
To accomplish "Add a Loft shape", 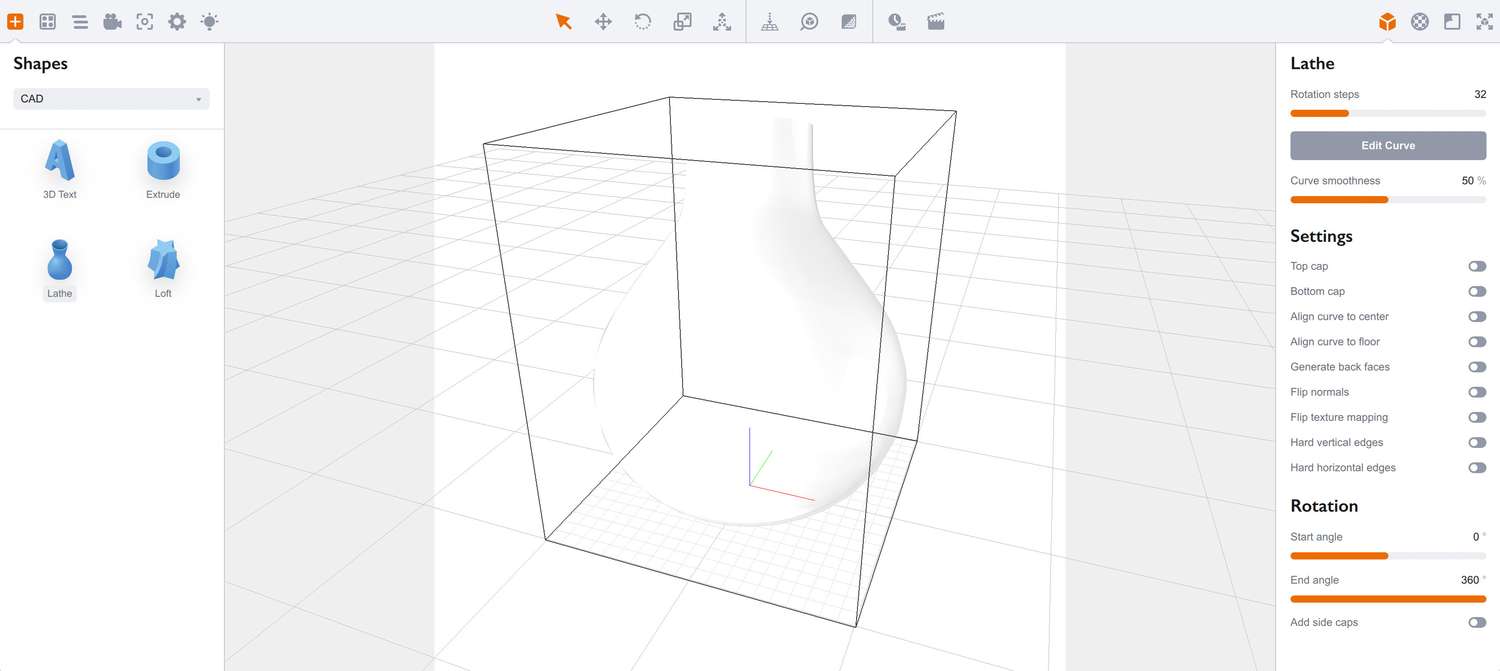I will [x=163, y=269].
